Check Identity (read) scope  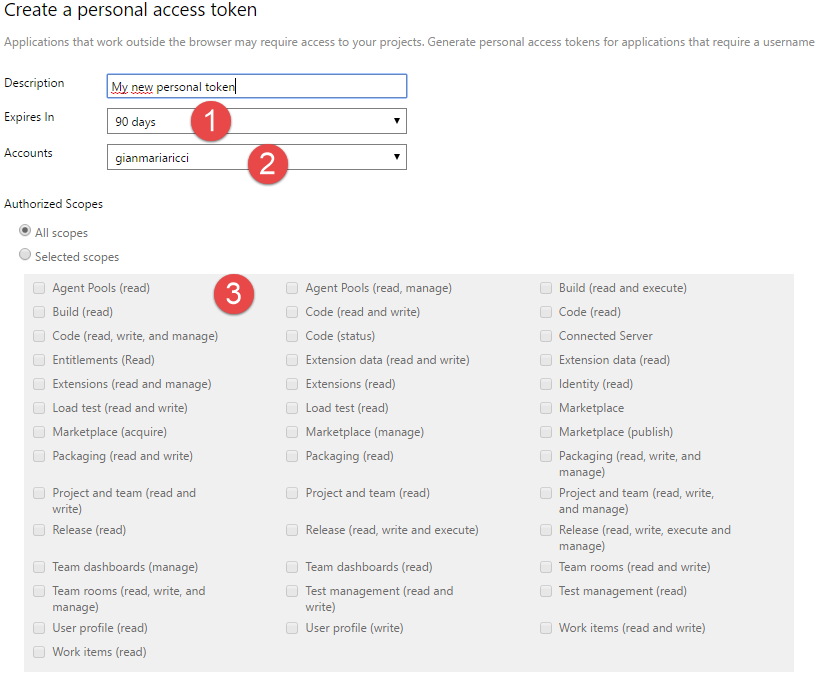pyautogui.click(x=546, y=384)
